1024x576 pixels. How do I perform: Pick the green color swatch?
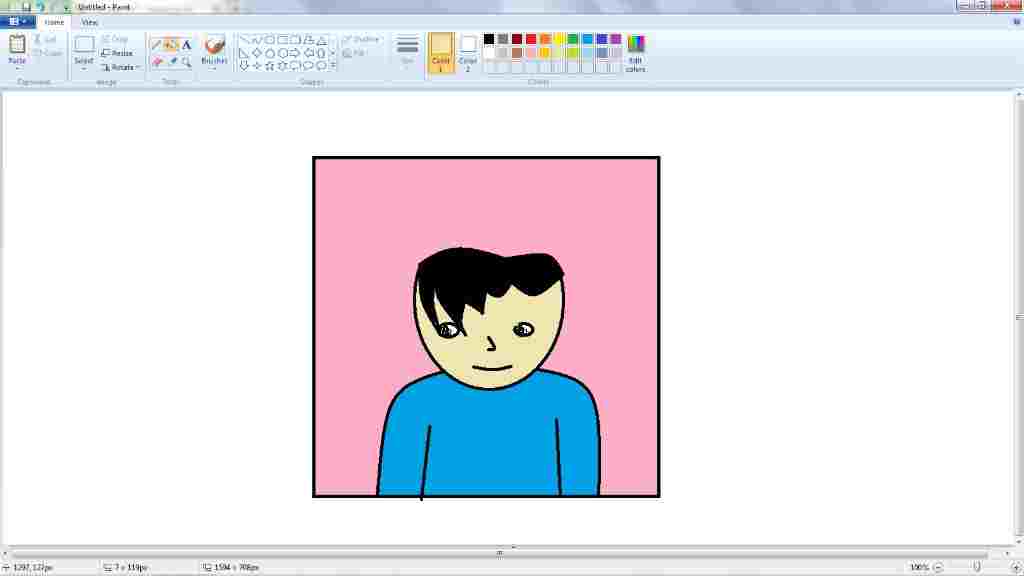[x=573, y=39]
